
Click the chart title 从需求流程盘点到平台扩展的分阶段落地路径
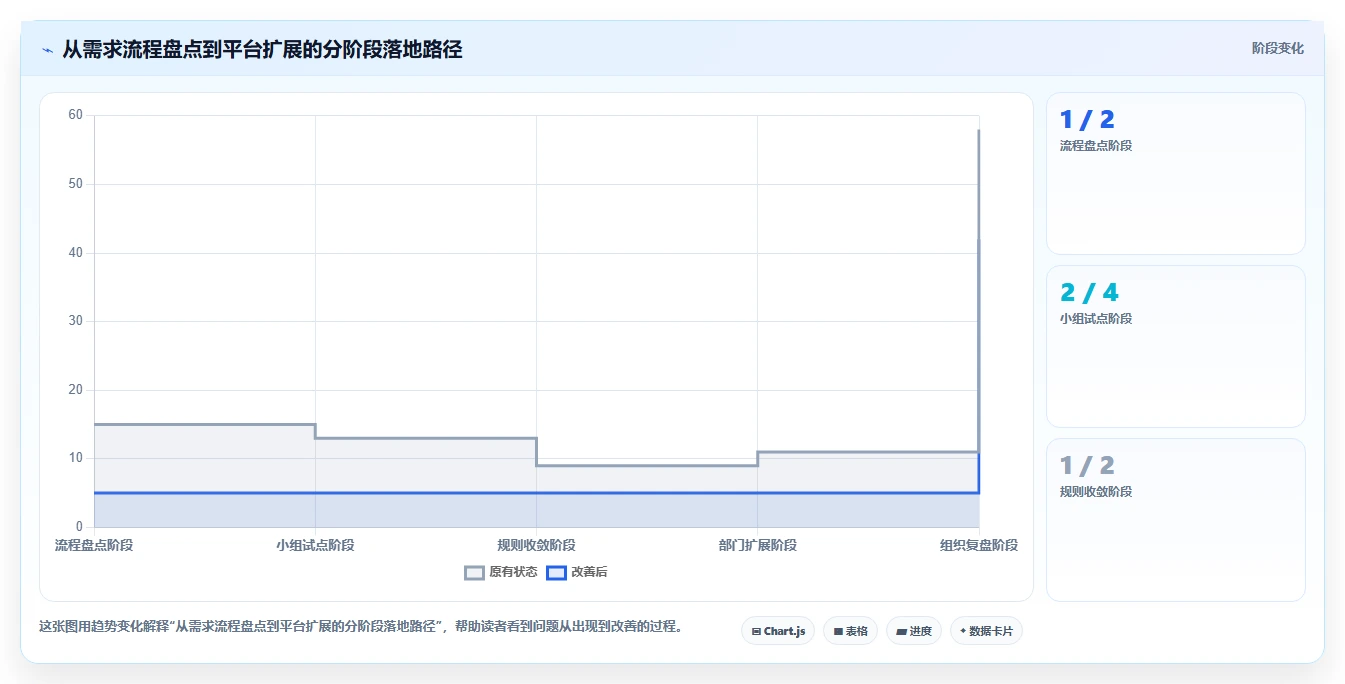(x=262, y=49)
